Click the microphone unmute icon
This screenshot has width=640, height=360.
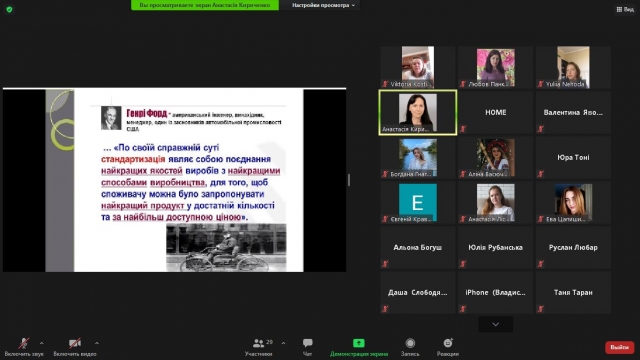(24, 343)
